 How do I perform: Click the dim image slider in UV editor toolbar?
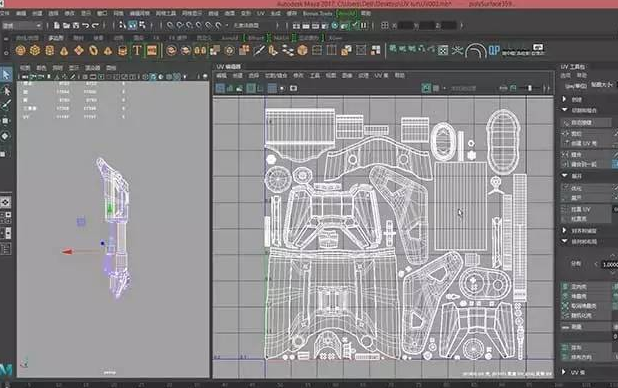pos(530,88)
